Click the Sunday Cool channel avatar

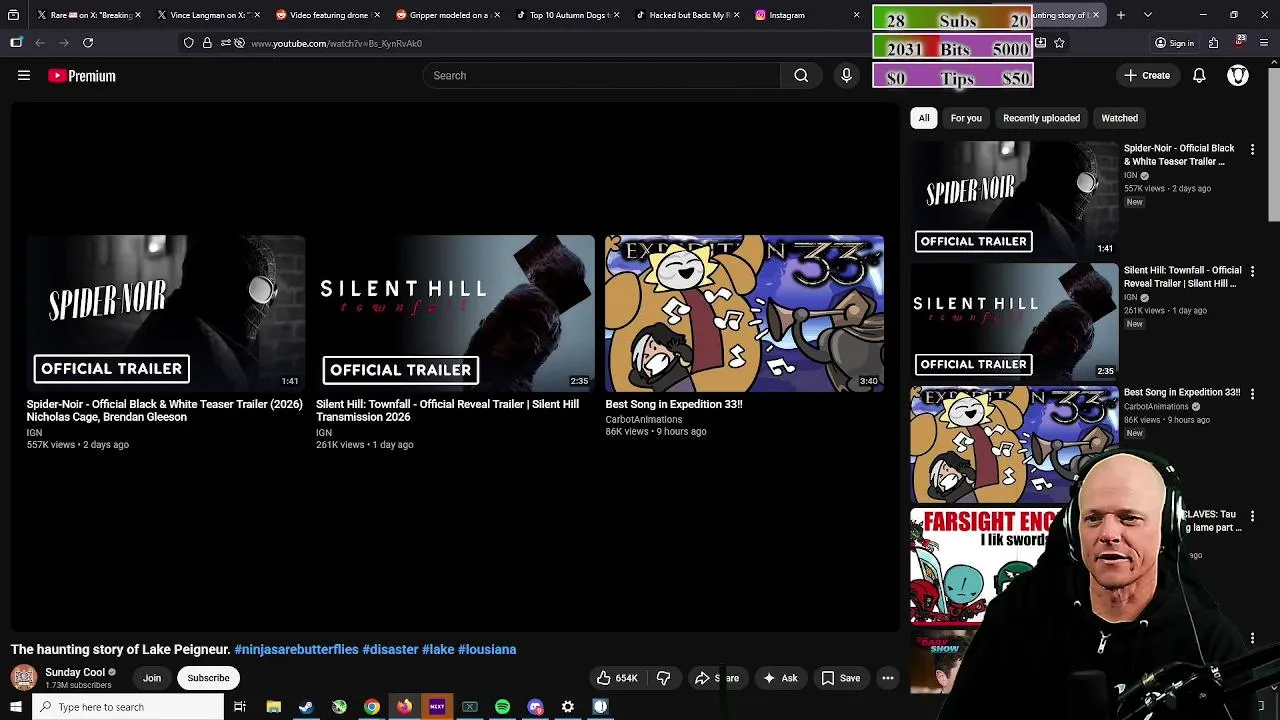click(x=24, y=678)
